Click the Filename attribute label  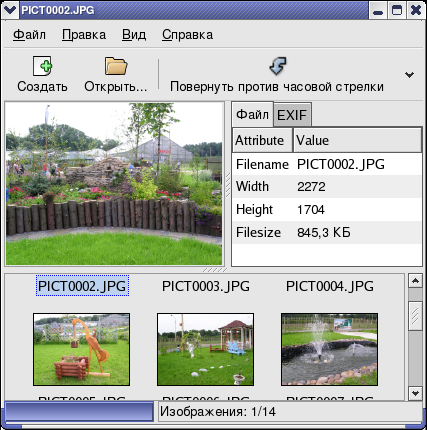click(262, 164)
